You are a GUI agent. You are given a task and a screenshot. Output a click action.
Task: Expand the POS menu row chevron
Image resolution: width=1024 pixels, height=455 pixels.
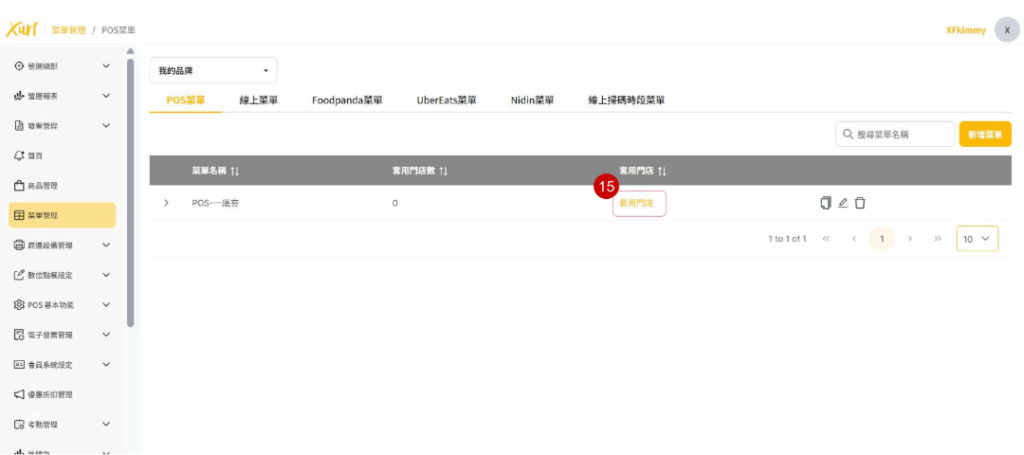click(166, 203)
